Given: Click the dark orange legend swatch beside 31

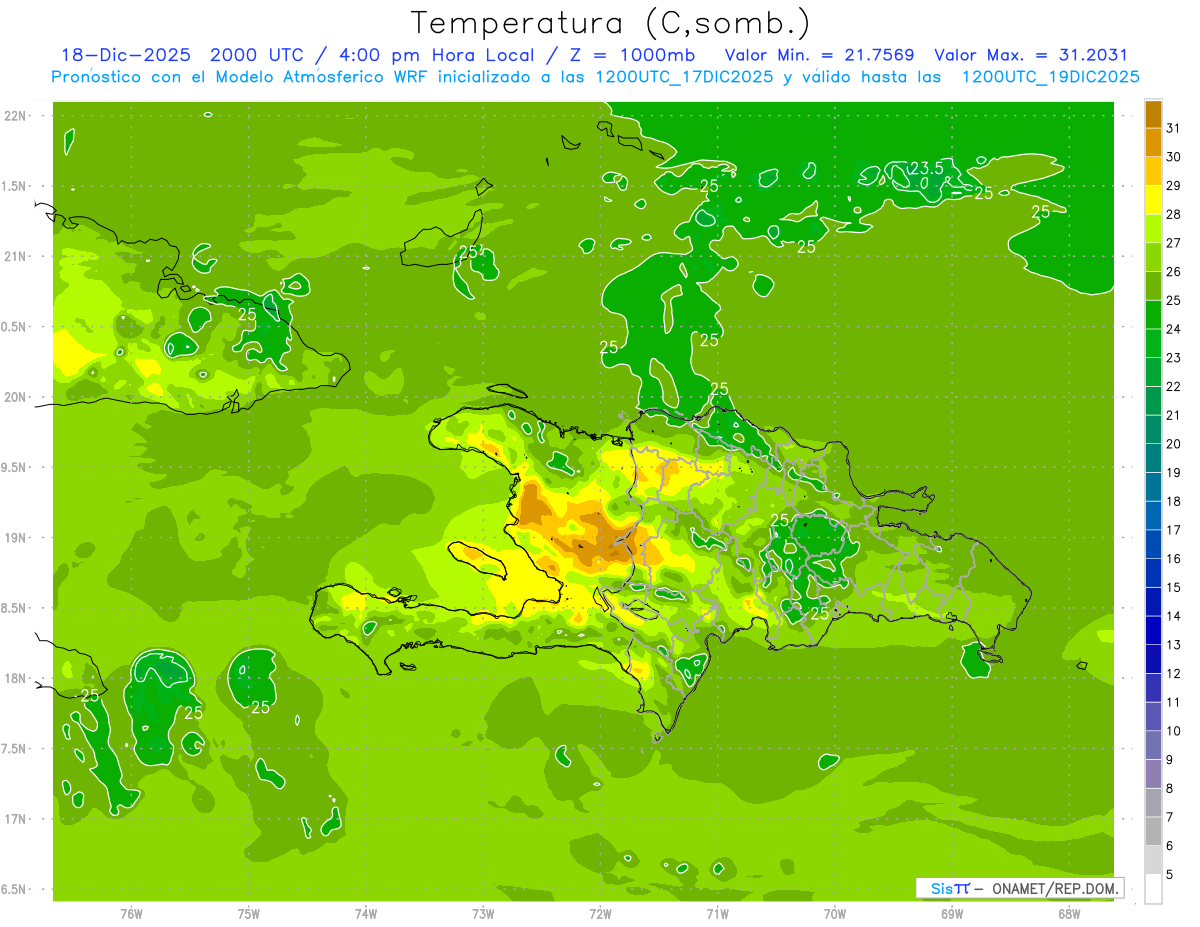Looking at the screenshot, I should tap(1153, 114).
